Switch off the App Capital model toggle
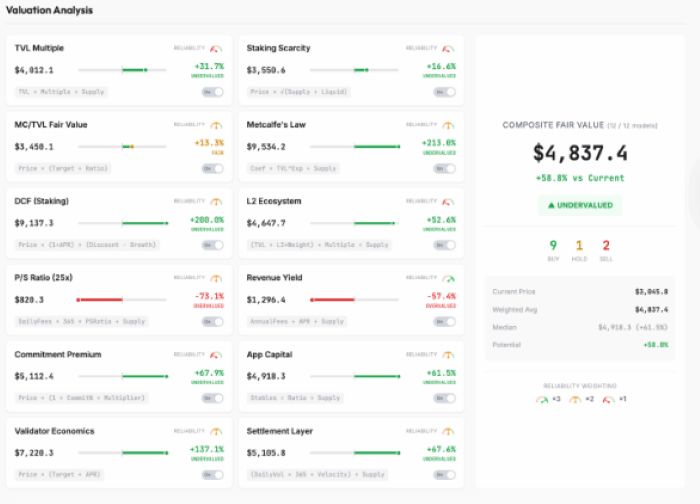Image resolution: width=700 pixels, height=504 pixels. pos(445,398)
